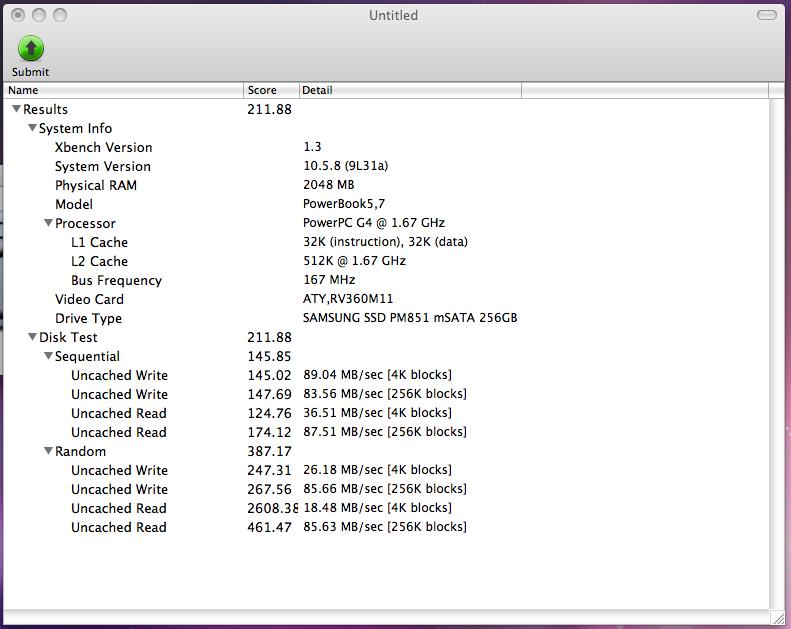The width and height of the screenshot is (791, 629).
Task: Collapse the Sequential results triangle
Action: click(x=48, y=356)
